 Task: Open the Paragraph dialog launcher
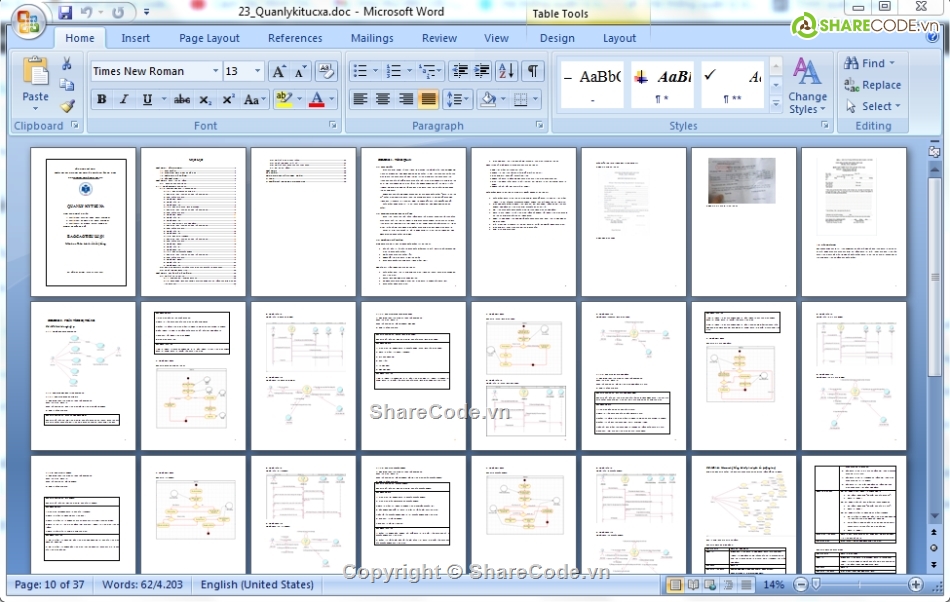pyautogui.click(x=539, y=125)
